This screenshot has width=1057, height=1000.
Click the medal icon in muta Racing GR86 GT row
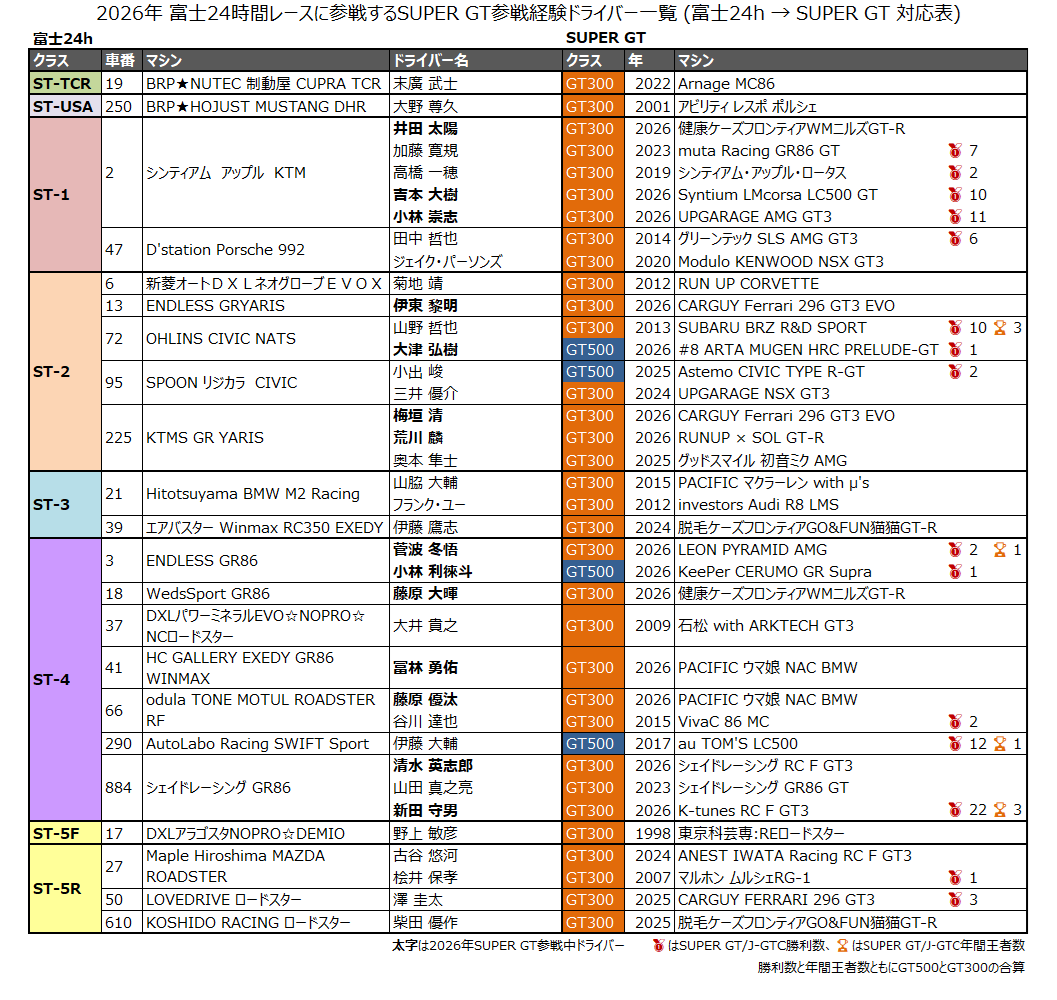click(x=955, y=150)
